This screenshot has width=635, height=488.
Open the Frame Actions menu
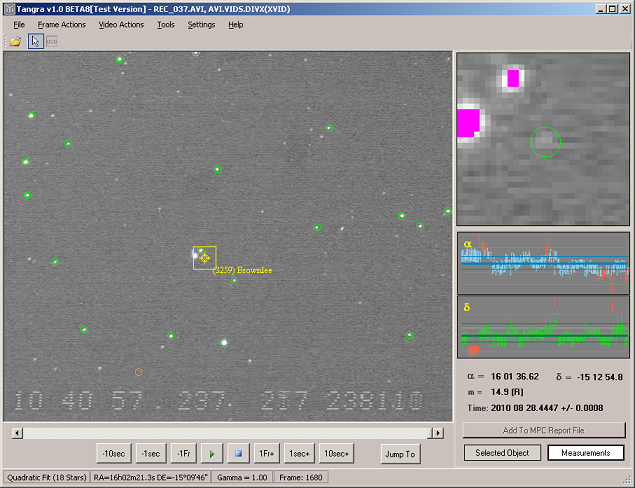(x=62, y=25)
